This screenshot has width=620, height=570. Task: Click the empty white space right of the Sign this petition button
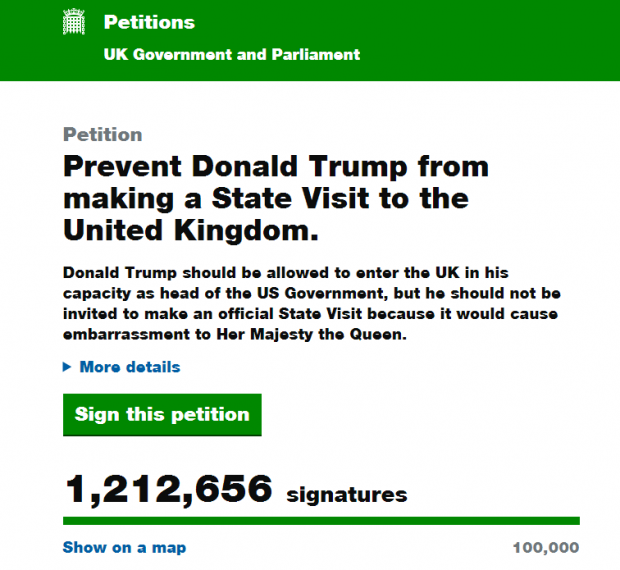click(430, 414)
